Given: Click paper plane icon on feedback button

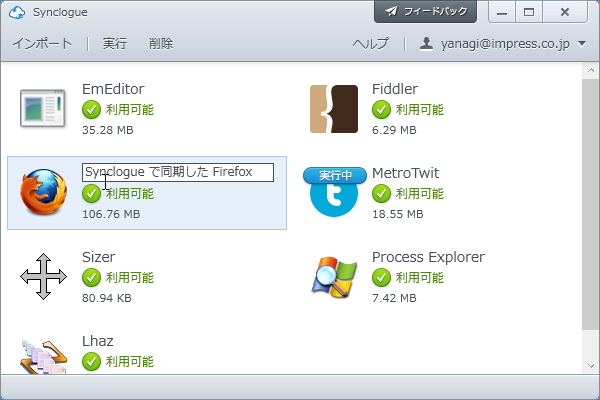Looking at the screenshot, I should (391, 11).
